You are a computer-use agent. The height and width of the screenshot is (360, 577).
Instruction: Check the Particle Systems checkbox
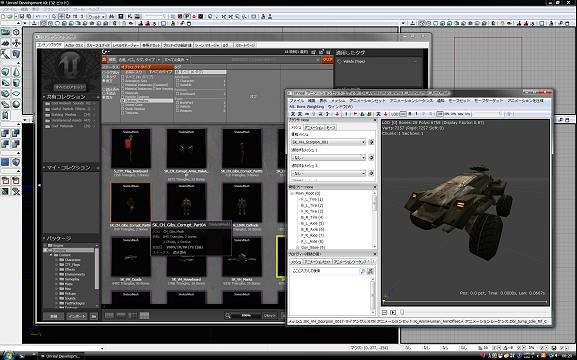123,97
